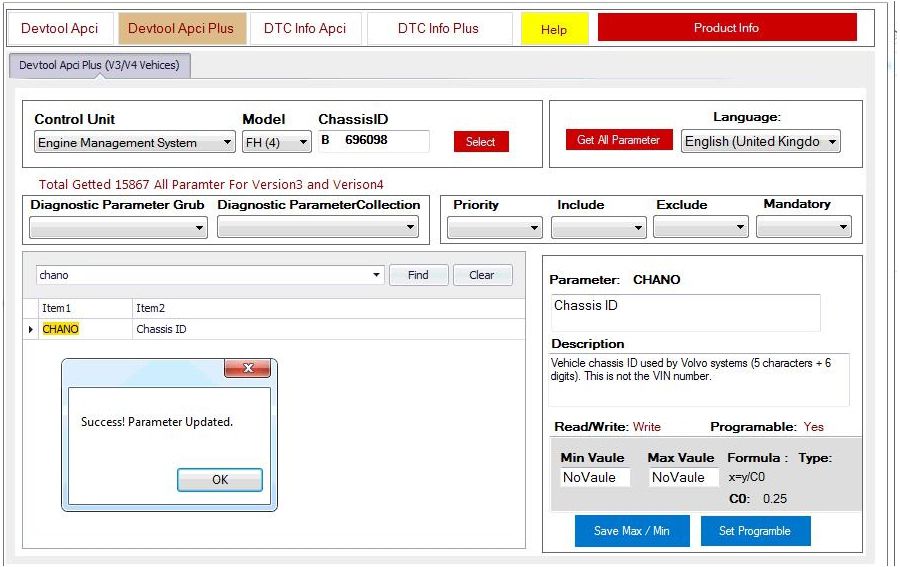Open the DTC Info Plus tab
The image size is (900, 567).
click(438, 29)
